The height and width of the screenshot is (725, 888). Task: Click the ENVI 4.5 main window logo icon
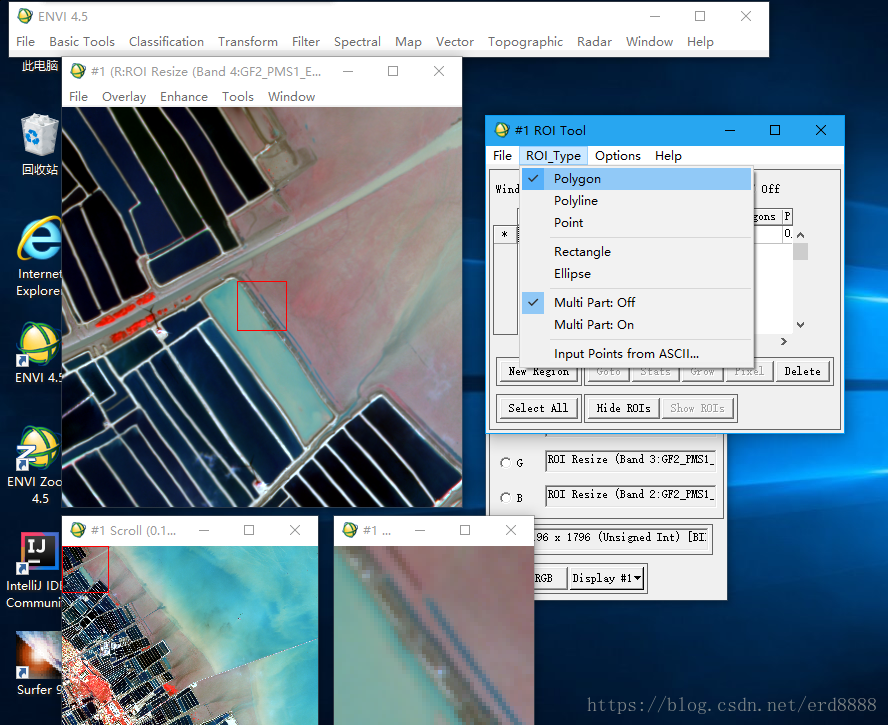click(x=25, y=16)
